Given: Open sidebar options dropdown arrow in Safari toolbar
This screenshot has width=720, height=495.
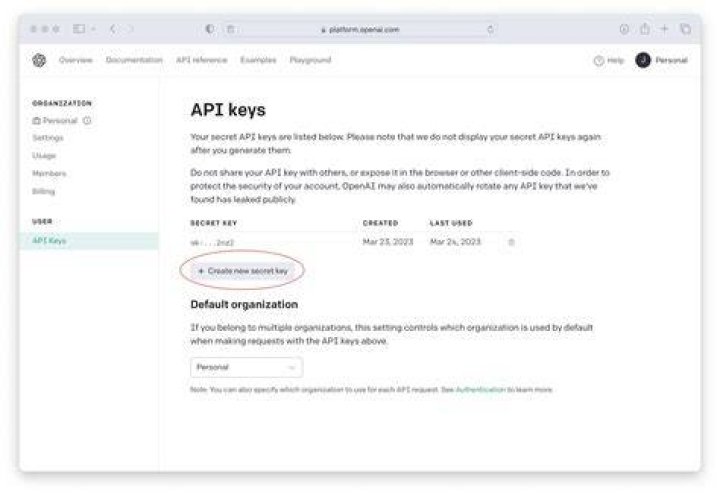Looking at the screenshot, I should (x=93, y=29).
